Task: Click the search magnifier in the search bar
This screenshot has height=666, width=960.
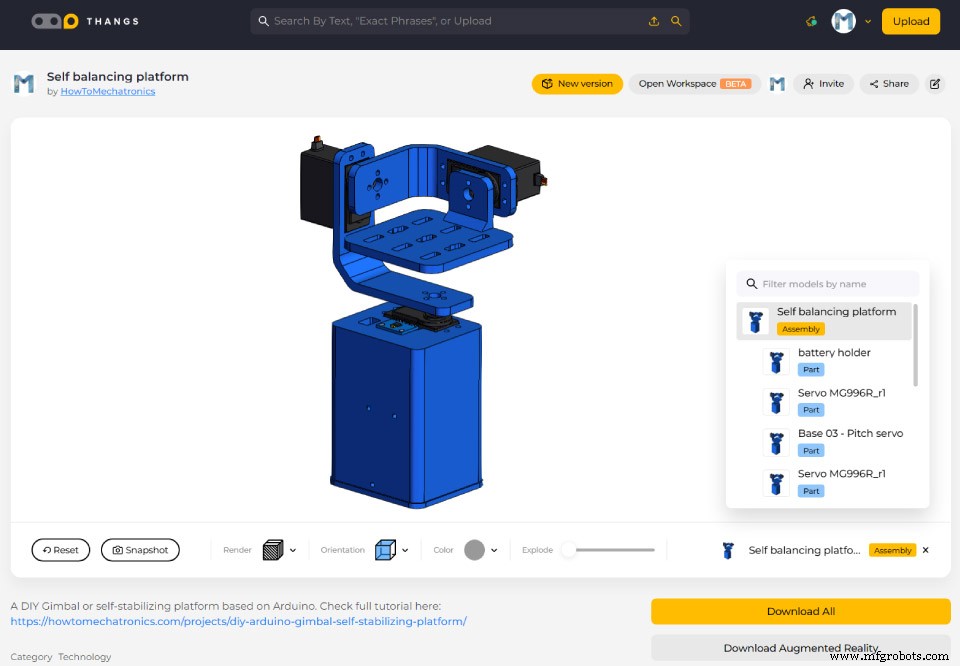Action: [677, 20]
